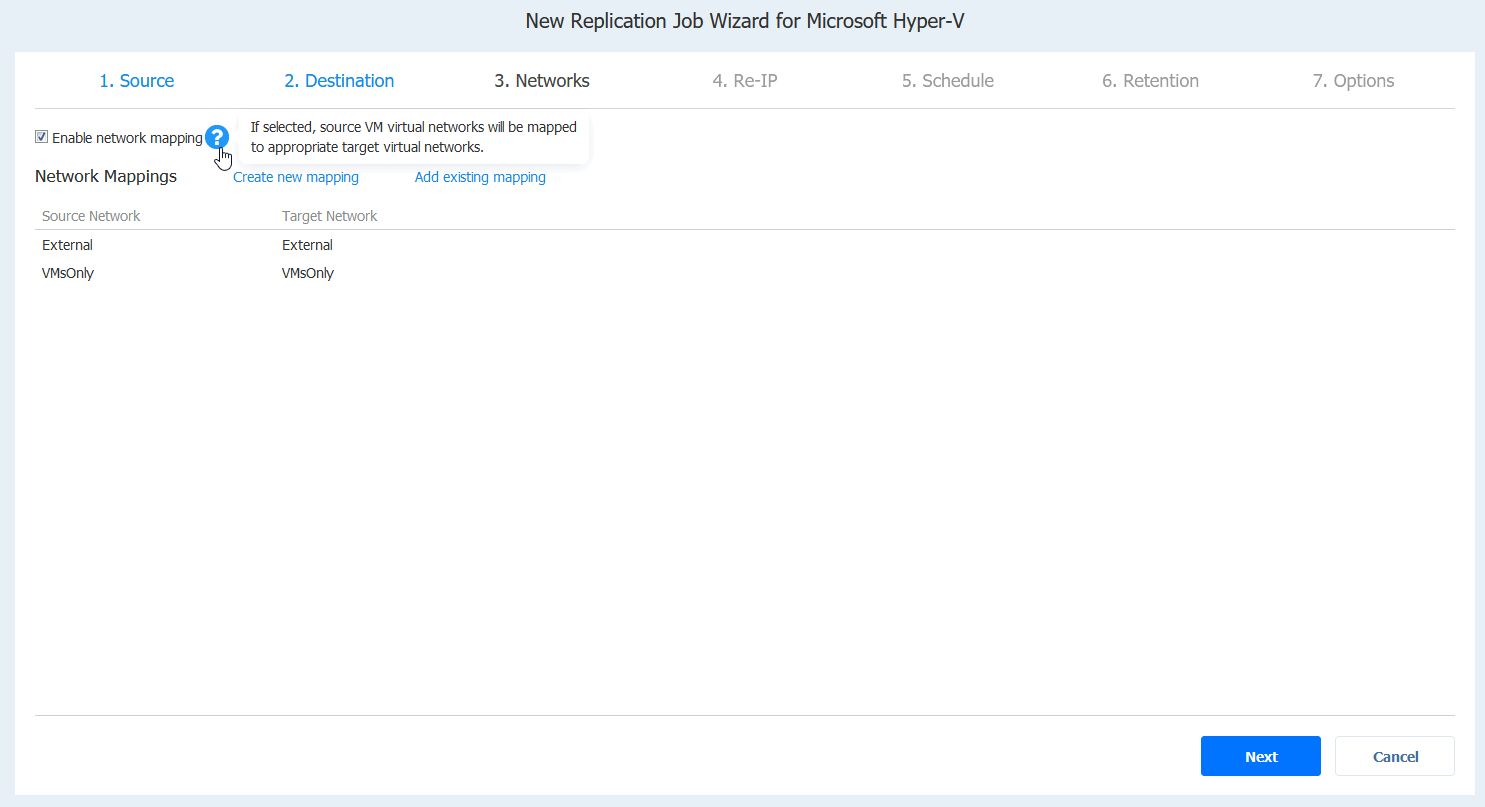Go to the 1. Source step
Image resolution: width=1485 pixels, height=807 pixels.
(x=137, y=81)
